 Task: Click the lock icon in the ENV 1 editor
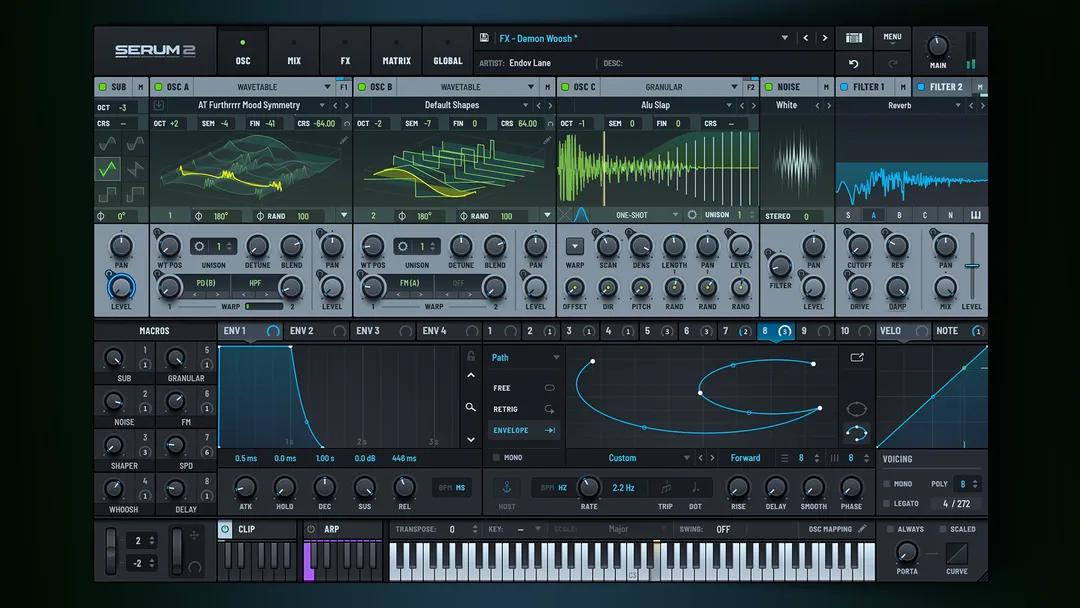pyautogui.click(x=468, y=357)
